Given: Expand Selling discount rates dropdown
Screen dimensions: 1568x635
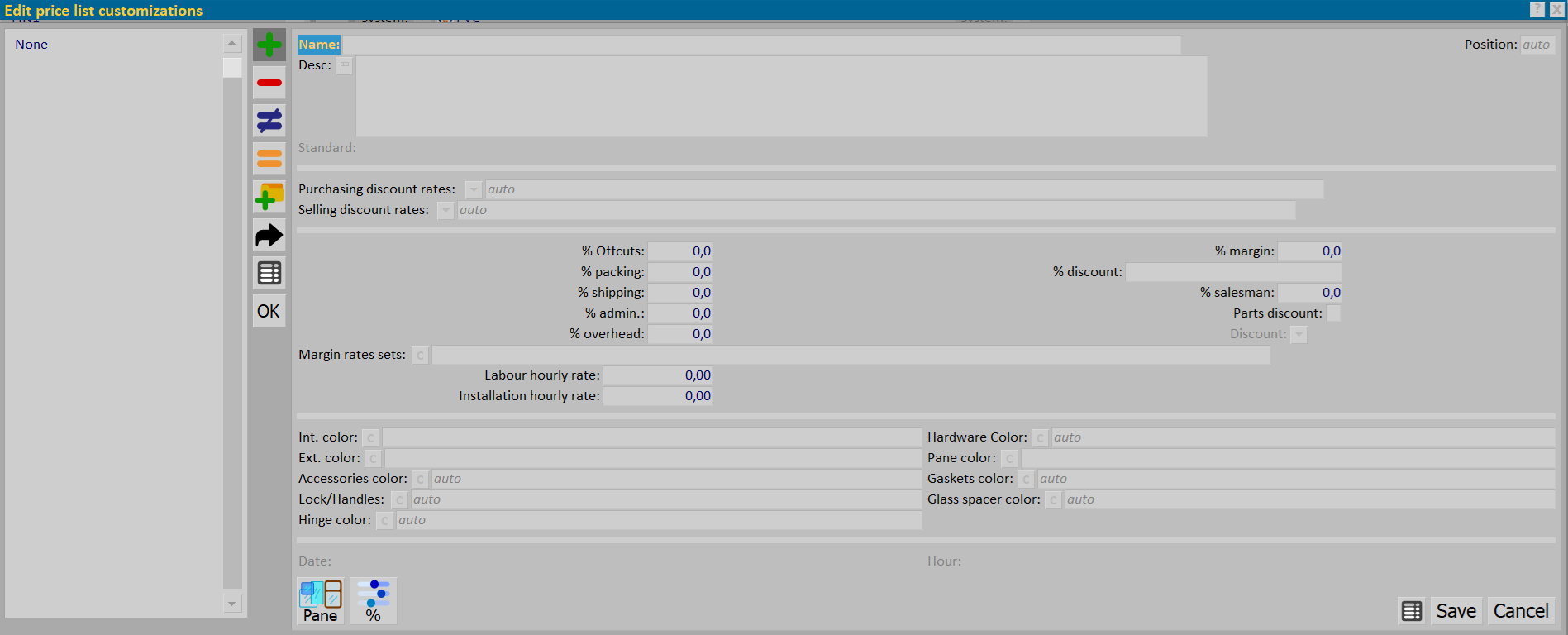Looking at the screenshot, I should pos(446,210).
